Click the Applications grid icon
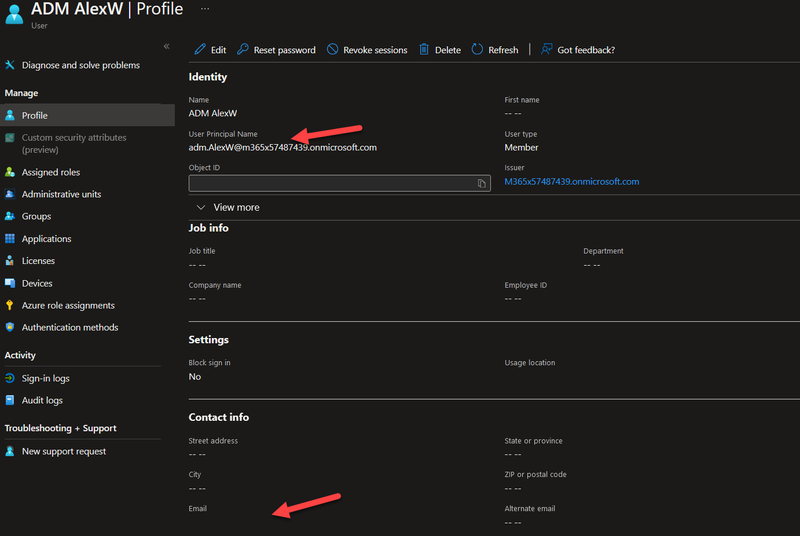Viewport: 800px width, 536px height. (10, 238)
